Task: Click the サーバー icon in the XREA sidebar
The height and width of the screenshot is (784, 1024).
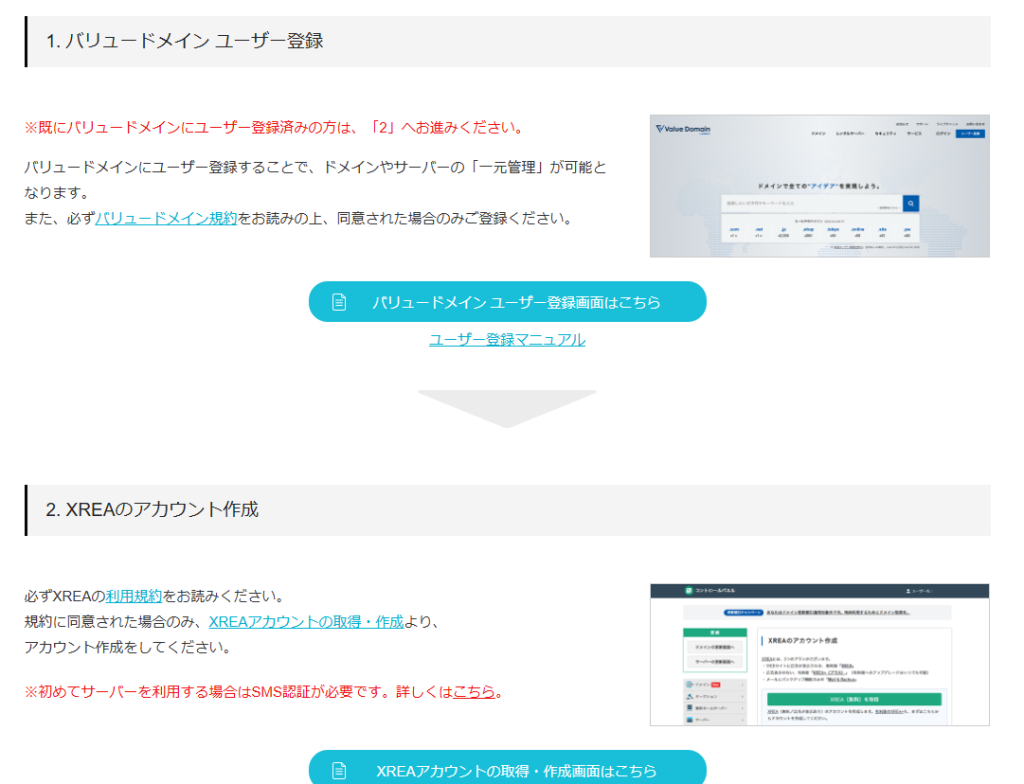Action: (688, 719)
